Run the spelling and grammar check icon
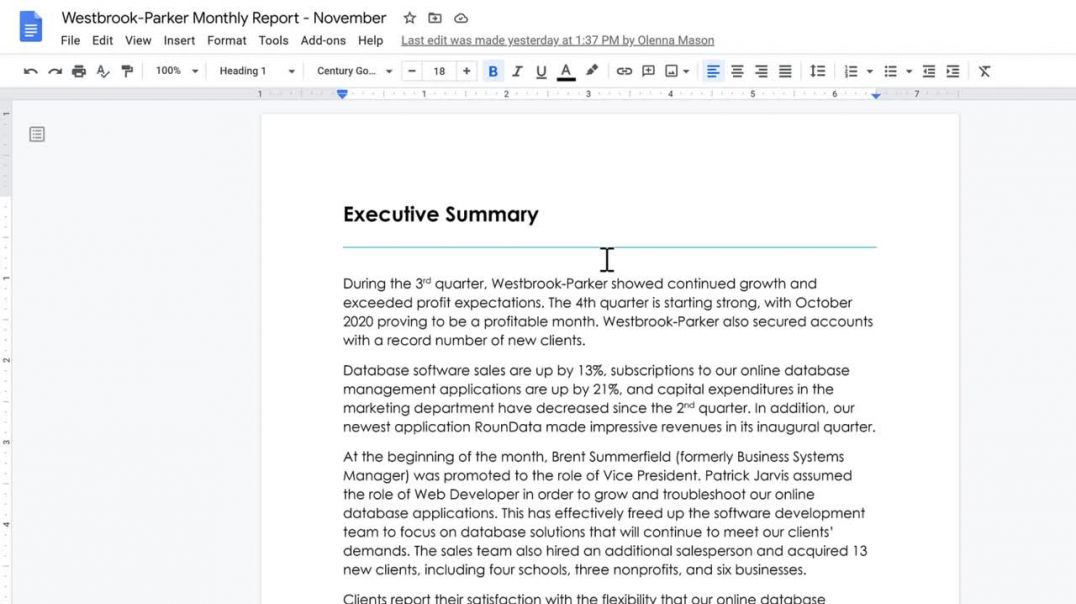 click(x=103, y=71)
